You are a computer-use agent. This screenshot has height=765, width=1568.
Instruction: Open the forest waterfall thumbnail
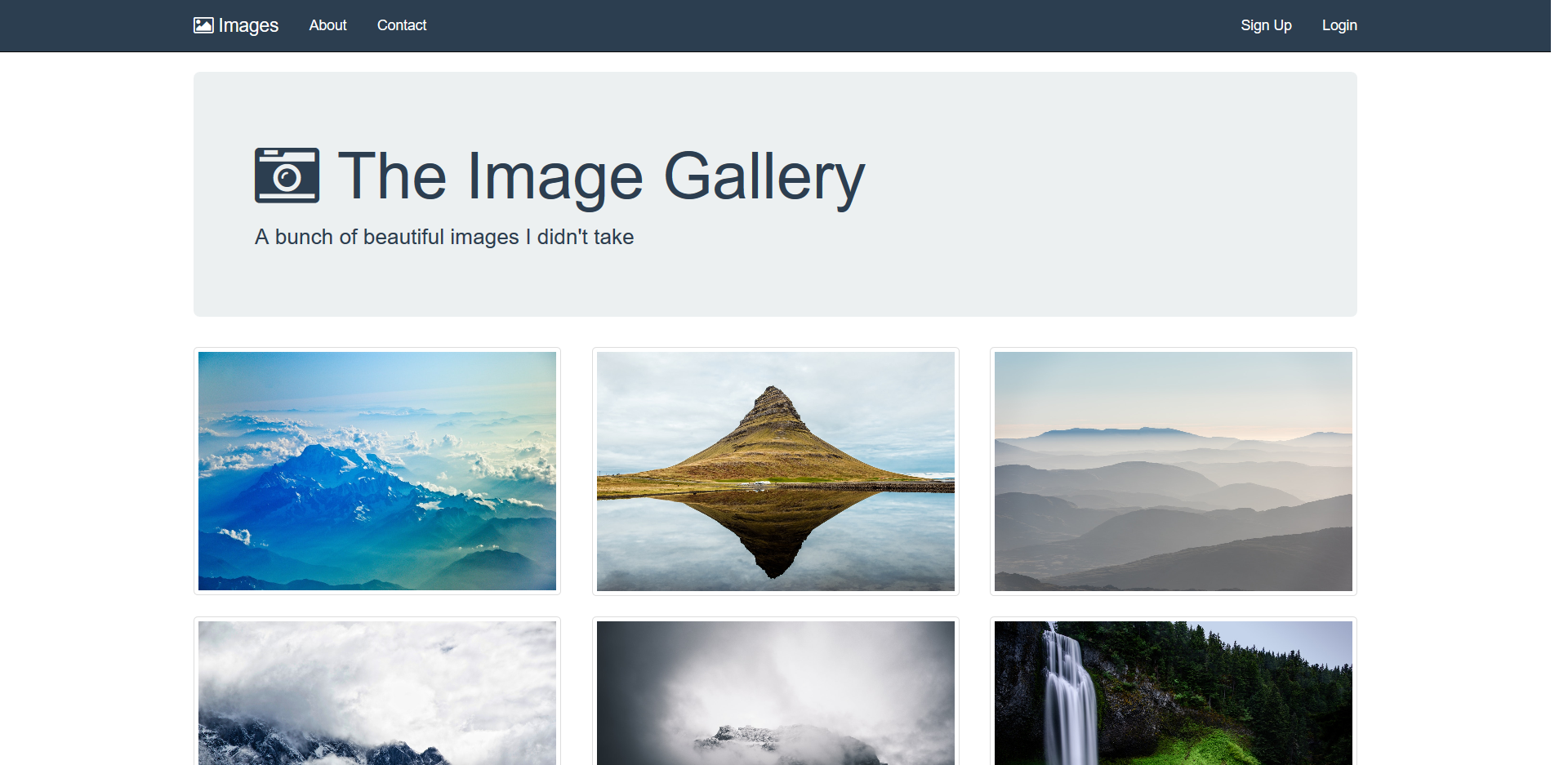[1174, 692]
